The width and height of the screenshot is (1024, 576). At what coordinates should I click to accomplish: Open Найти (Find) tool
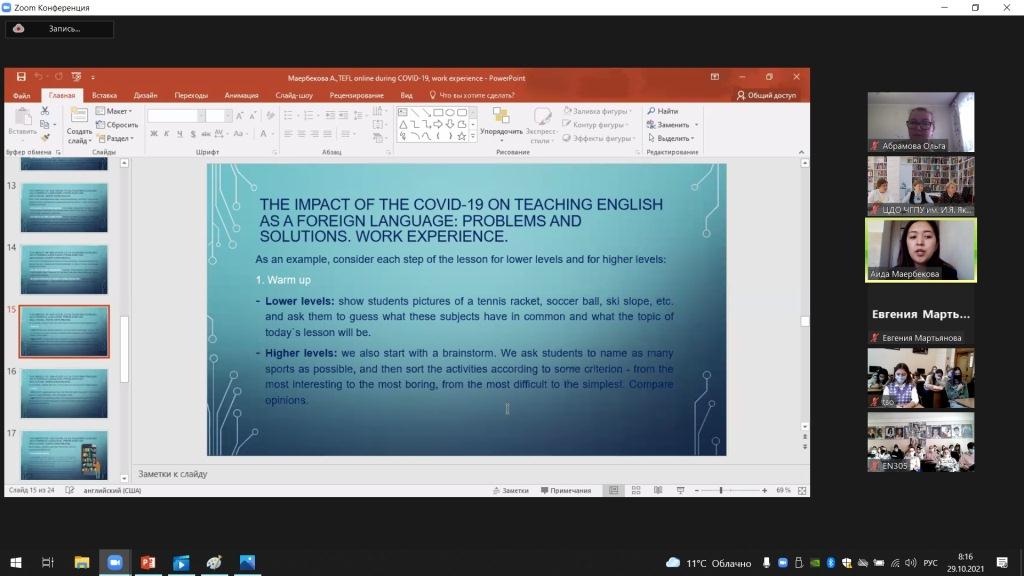tap(663, 111)
